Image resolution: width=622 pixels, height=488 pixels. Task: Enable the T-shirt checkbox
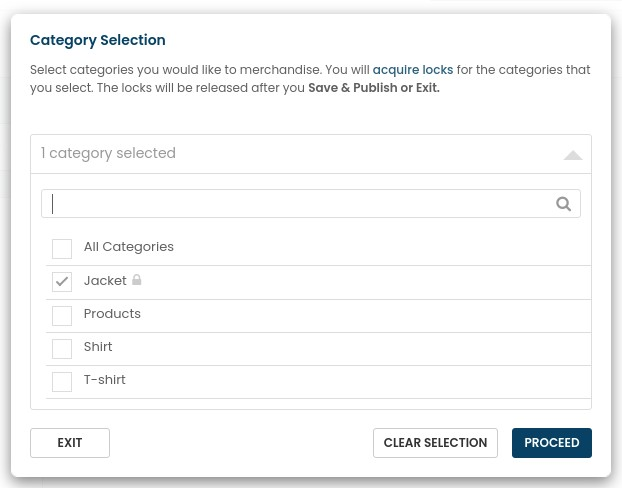click(x=62, y=382)
